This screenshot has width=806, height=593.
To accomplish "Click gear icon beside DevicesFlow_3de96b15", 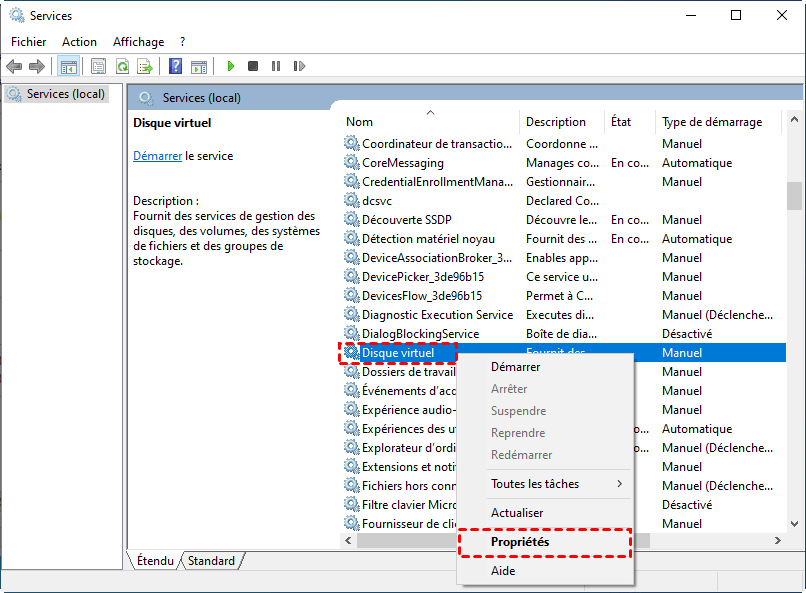I will [352, 296].
